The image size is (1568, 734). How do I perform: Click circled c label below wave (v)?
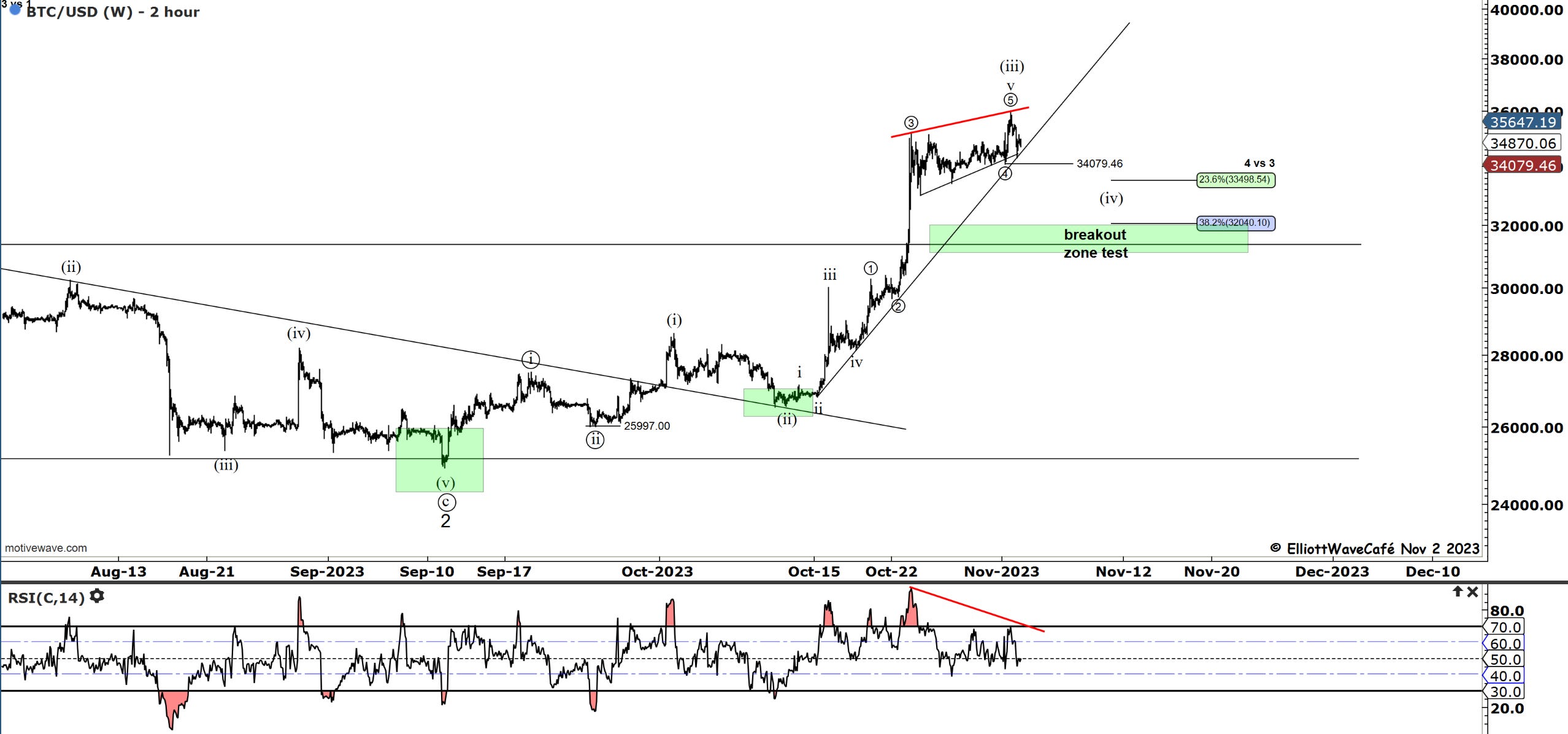click(447, 503)
